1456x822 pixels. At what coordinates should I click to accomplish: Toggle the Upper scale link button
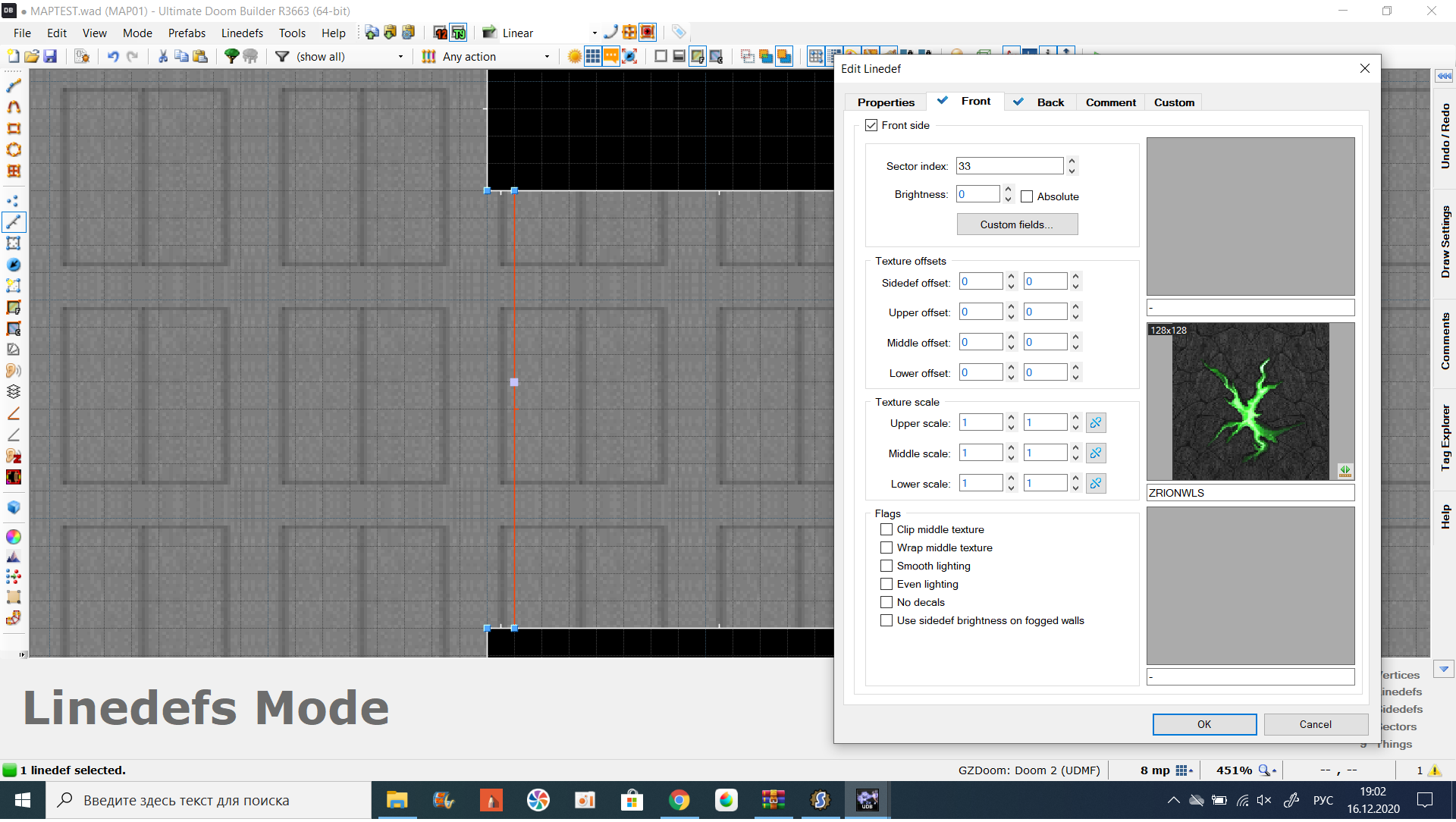click(x=1096, y=423)
